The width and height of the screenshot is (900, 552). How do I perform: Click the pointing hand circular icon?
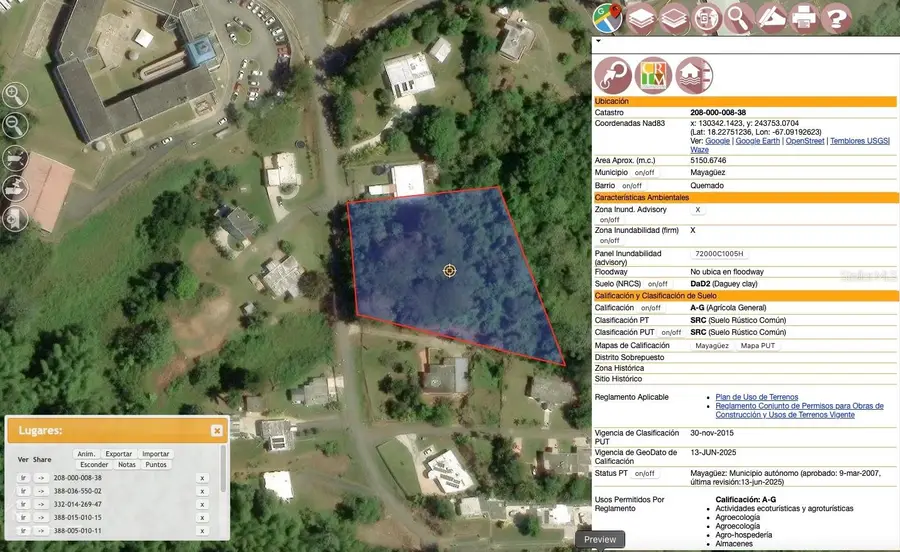click(x=613, y=75)
